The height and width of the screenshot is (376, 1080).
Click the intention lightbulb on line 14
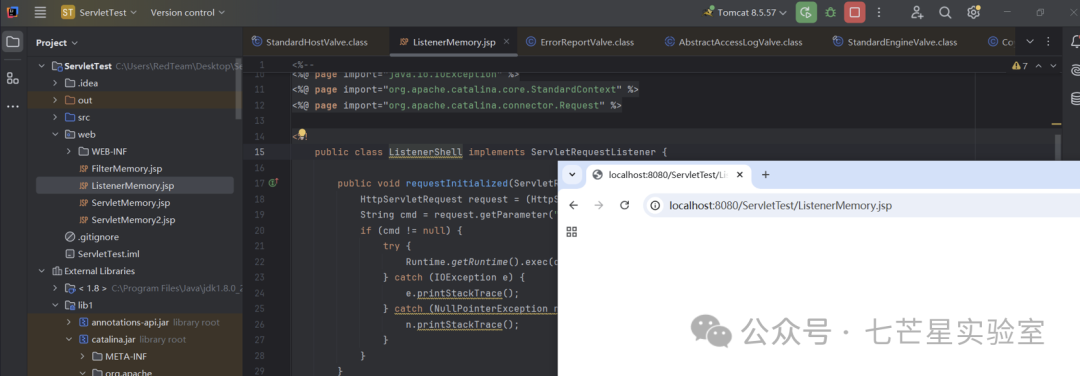pyautogui.click(x=301, y=135)
